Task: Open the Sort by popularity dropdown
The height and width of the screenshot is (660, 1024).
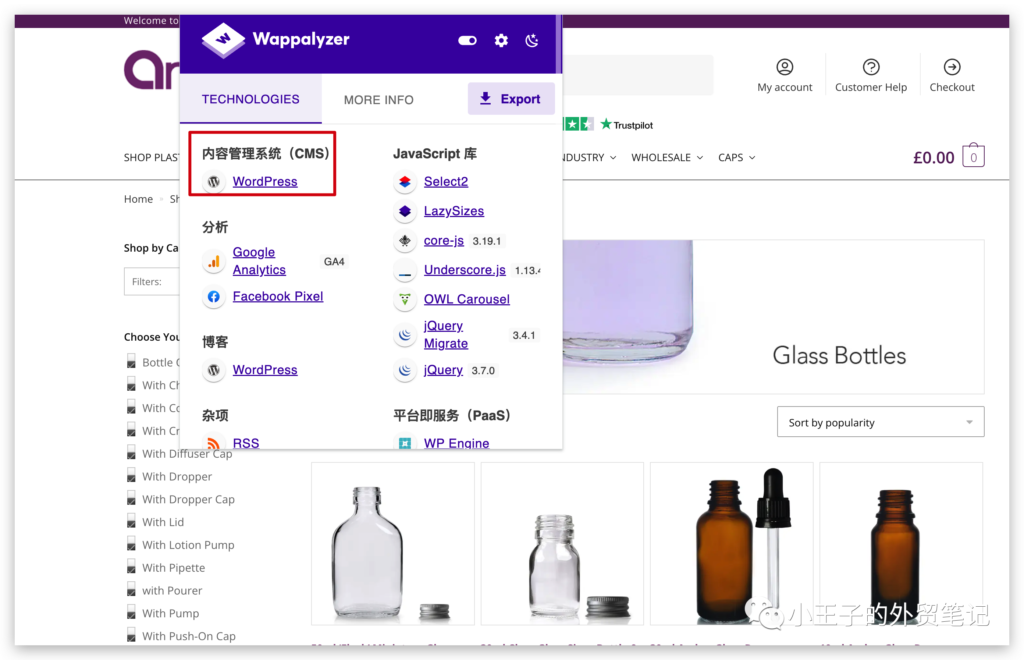Action: point(880,422)
